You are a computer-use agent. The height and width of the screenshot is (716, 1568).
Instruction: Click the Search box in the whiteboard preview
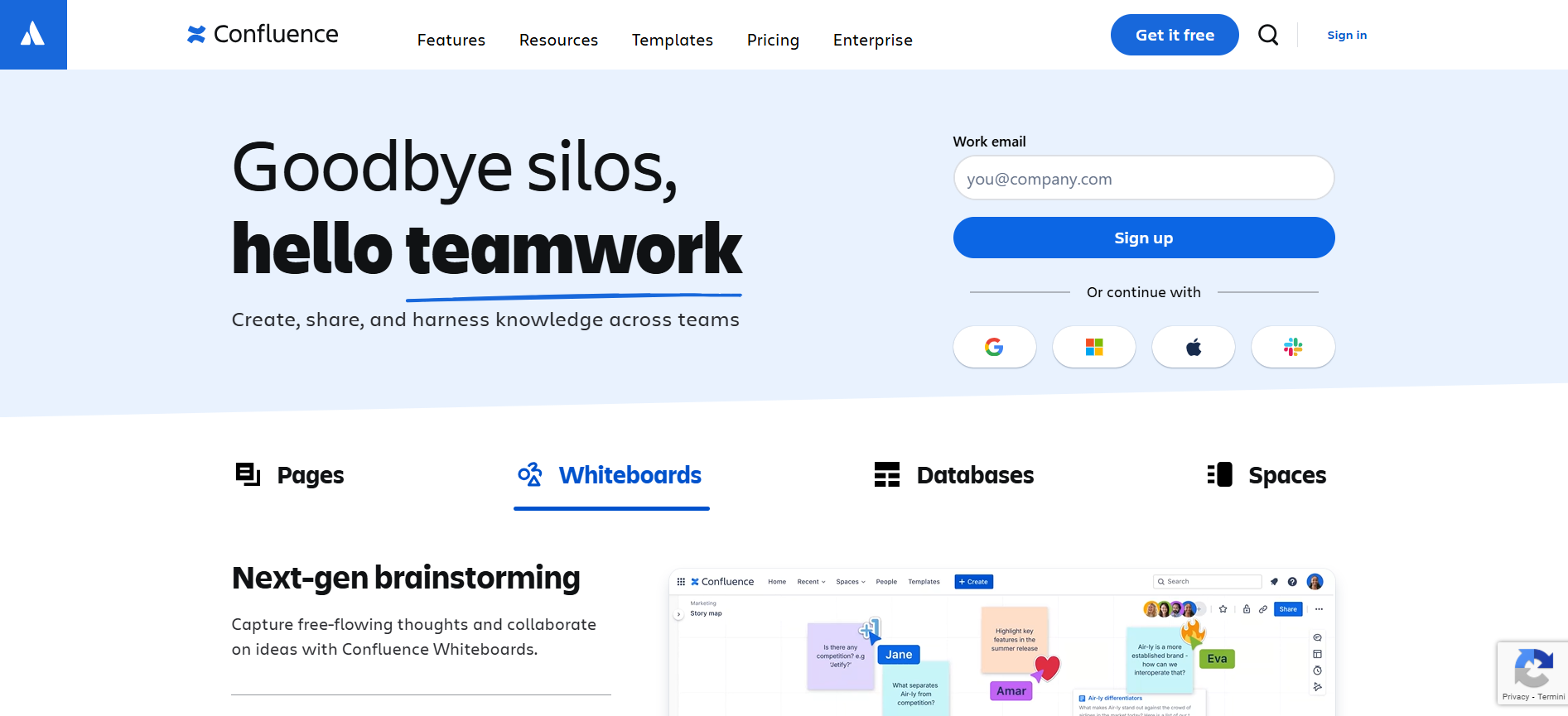pyautogui.click(x=1208, y=582)
